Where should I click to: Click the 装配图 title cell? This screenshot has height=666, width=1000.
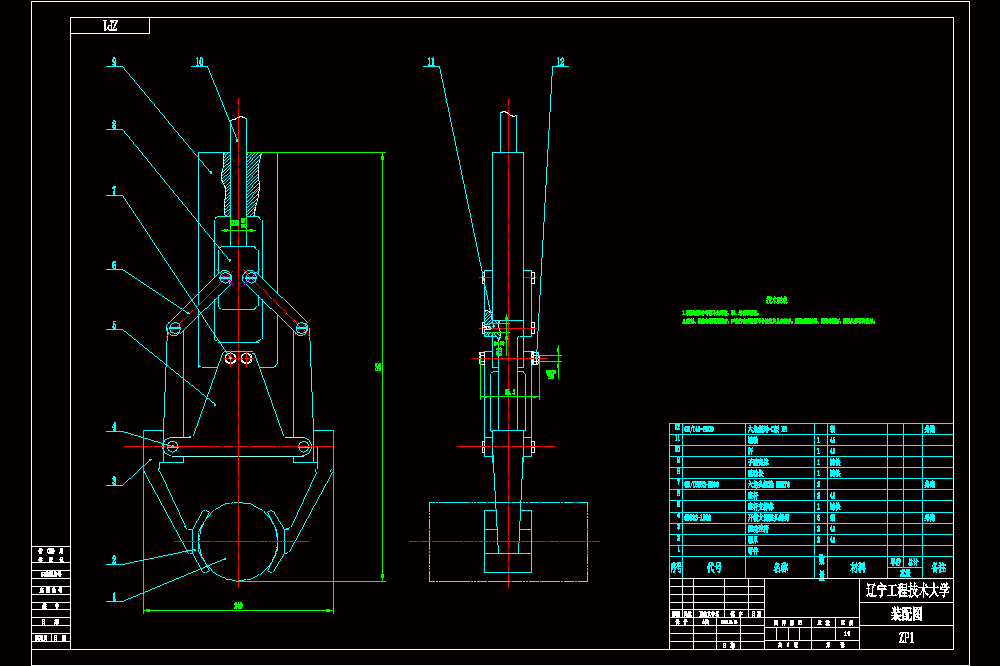tap(907, 614)
